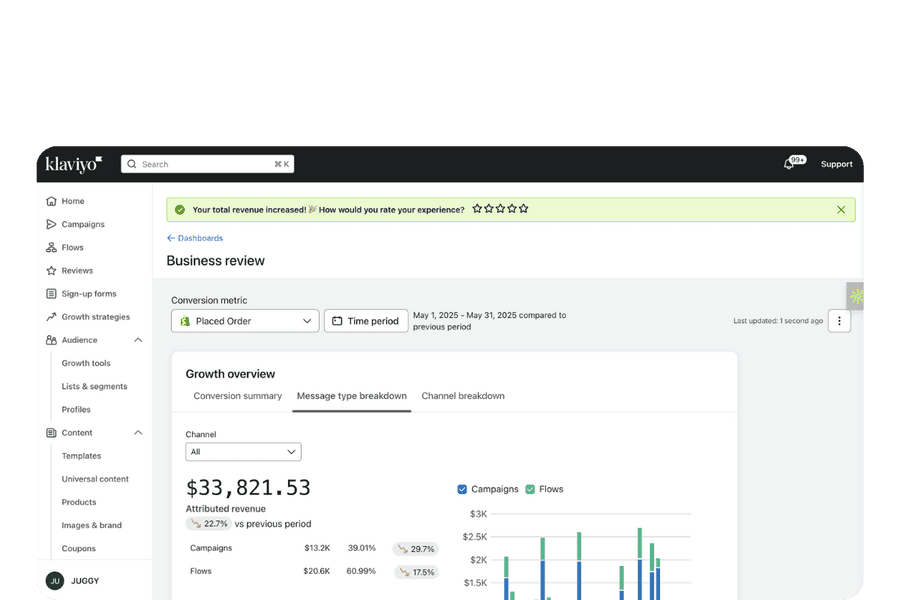The width and height of the screenshot is (900, 600).
Task: Click the Campaigns $13.2K value
Action: [x=317, y=548]
